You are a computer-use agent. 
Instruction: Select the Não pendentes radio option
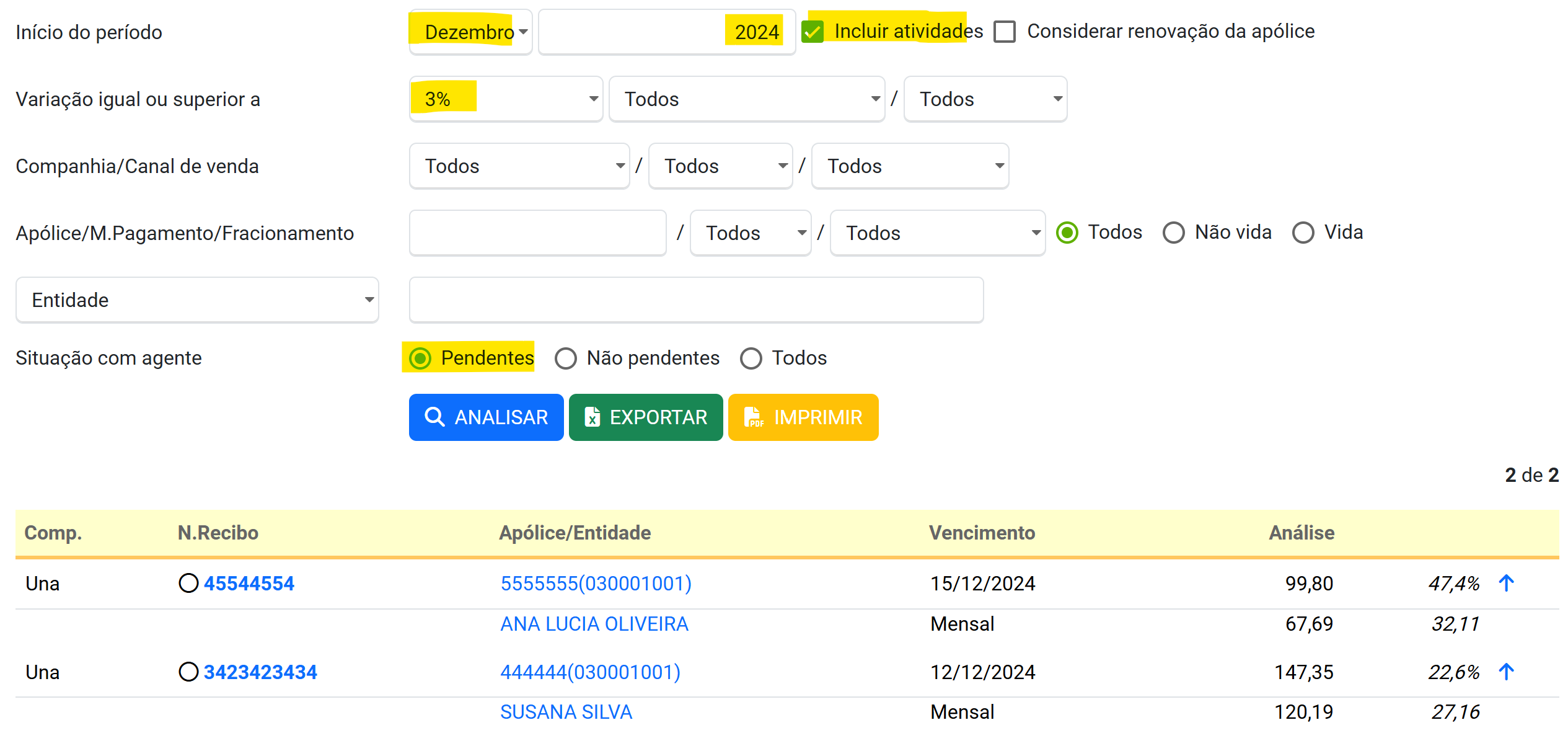(565, 358)
